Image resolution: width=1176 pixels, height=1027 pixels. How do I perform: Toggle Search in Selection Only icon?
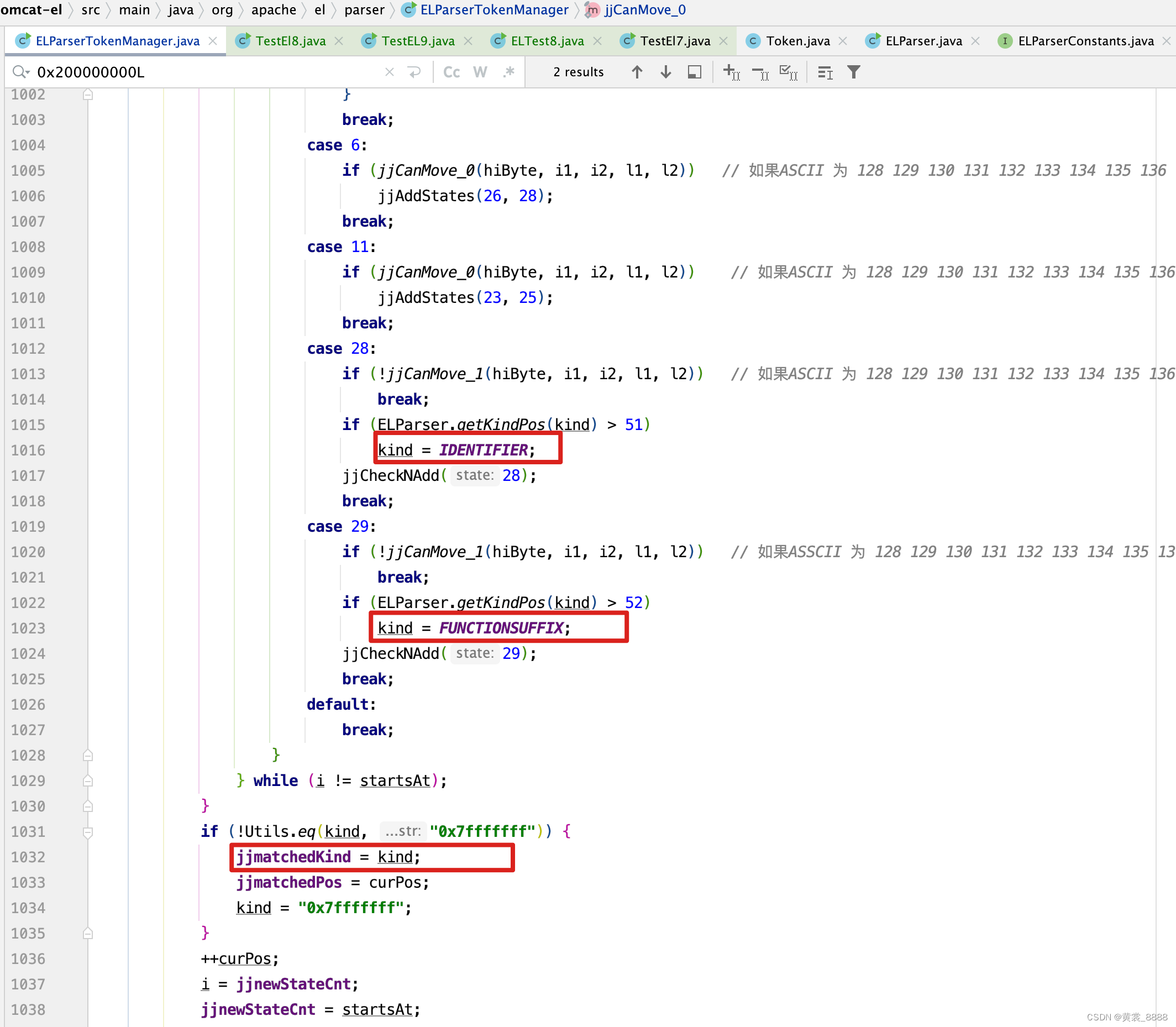(x=826, y=72)
